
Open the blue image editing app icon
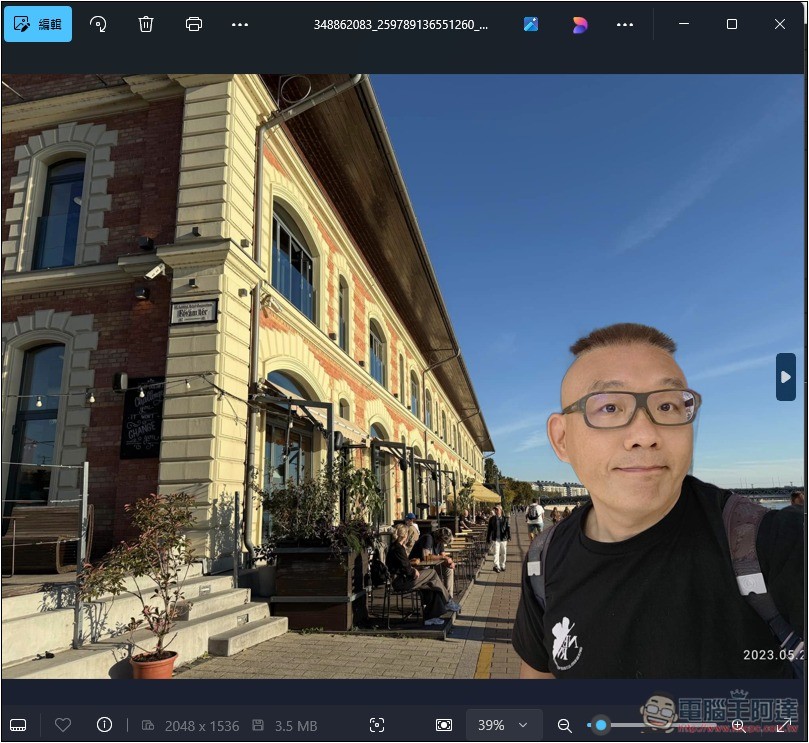click(531, 24)
